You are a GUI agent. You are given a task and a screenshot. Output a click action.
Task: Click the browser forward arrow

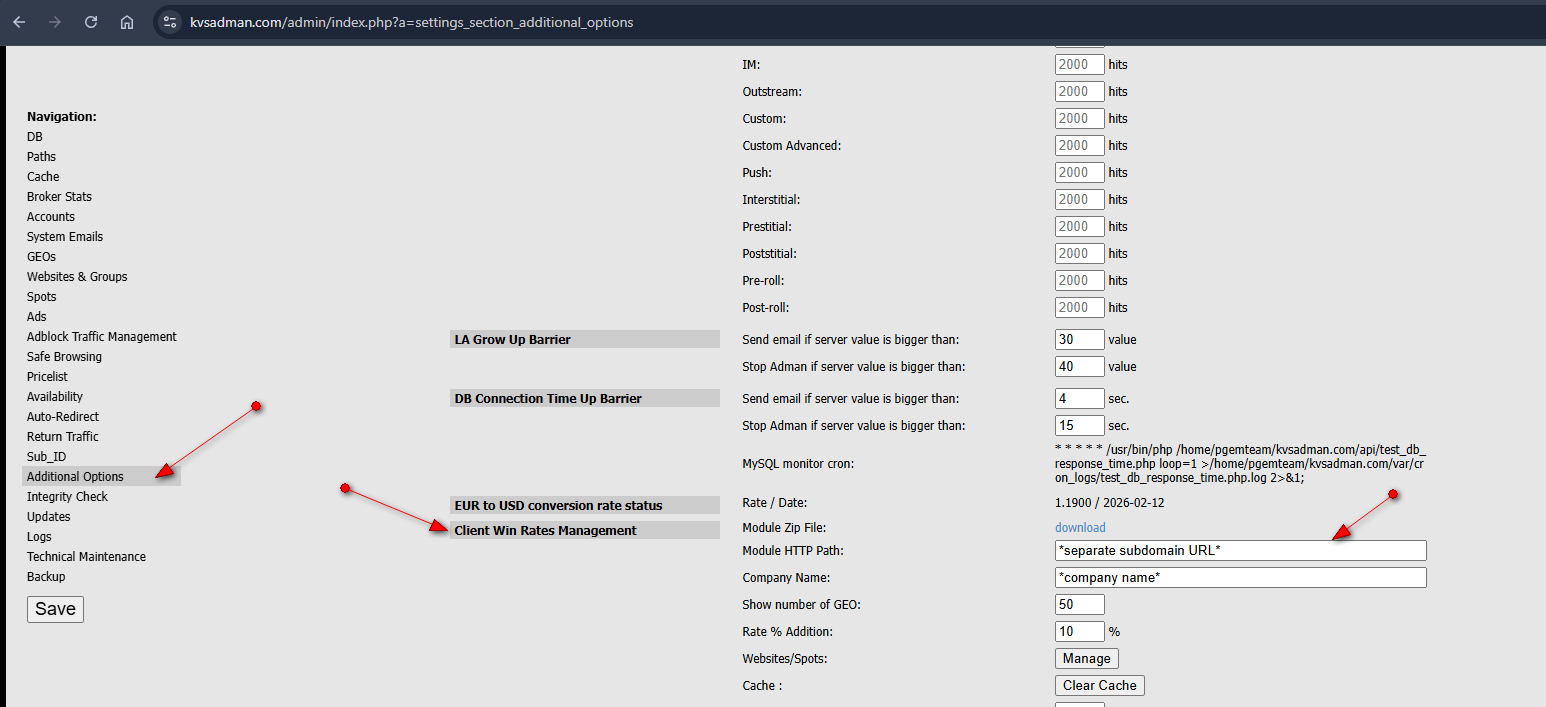click(55, 21)
